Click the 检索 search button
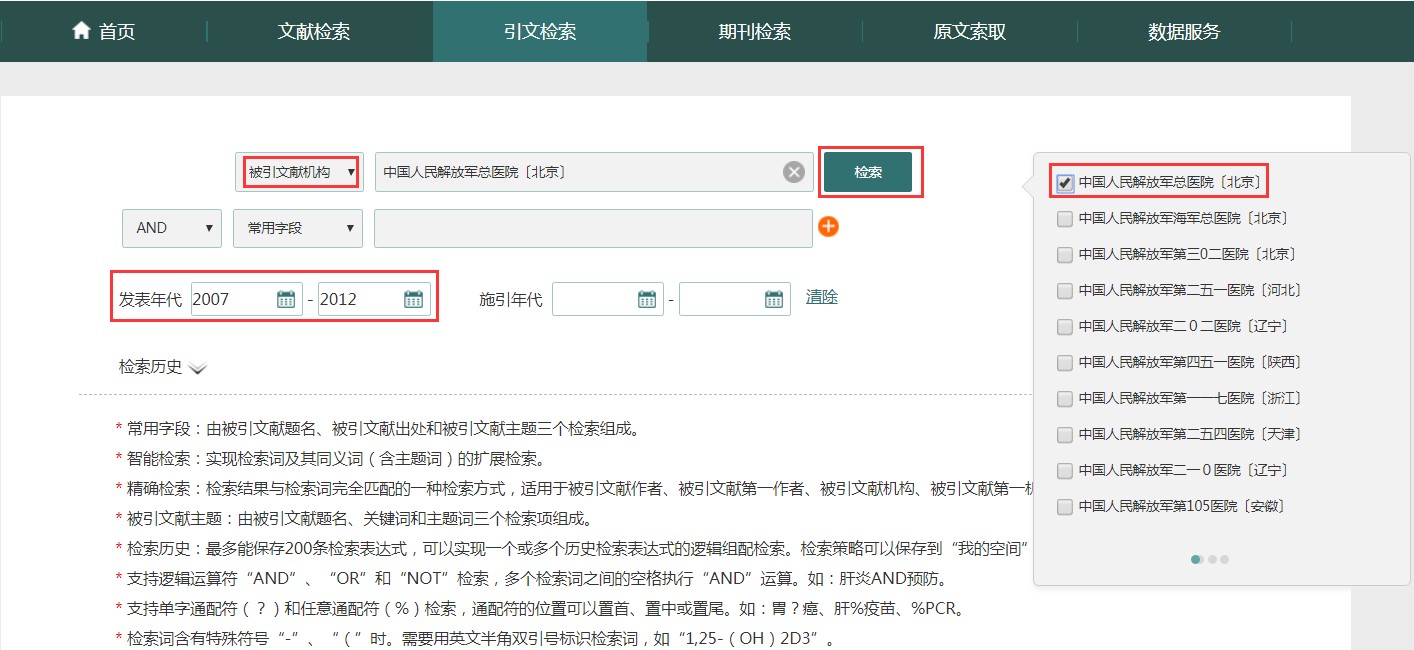The width and height of the screenshot is (1414, 650). tap(868, 172)
